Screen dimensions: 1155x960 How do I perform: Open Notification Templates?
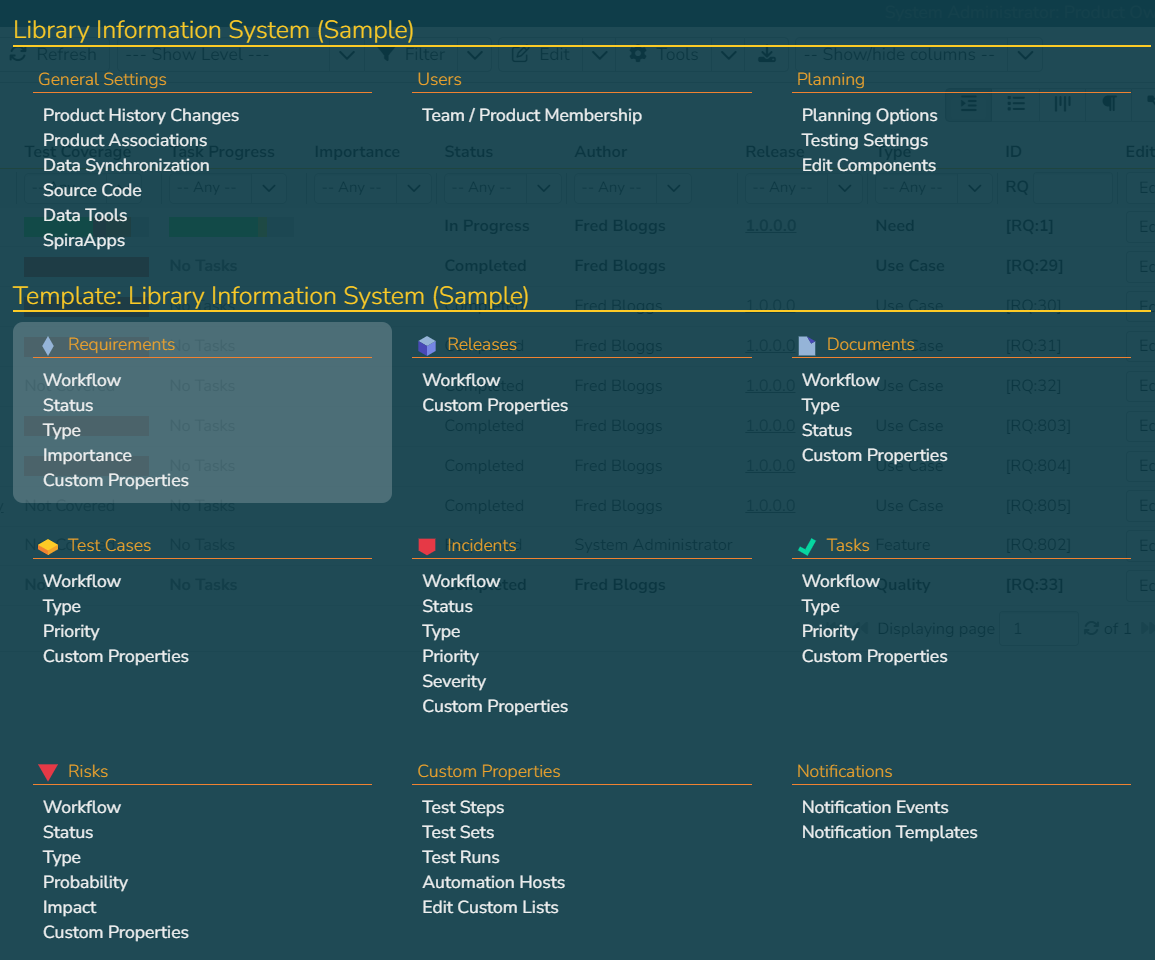click(x=889, y=833)
